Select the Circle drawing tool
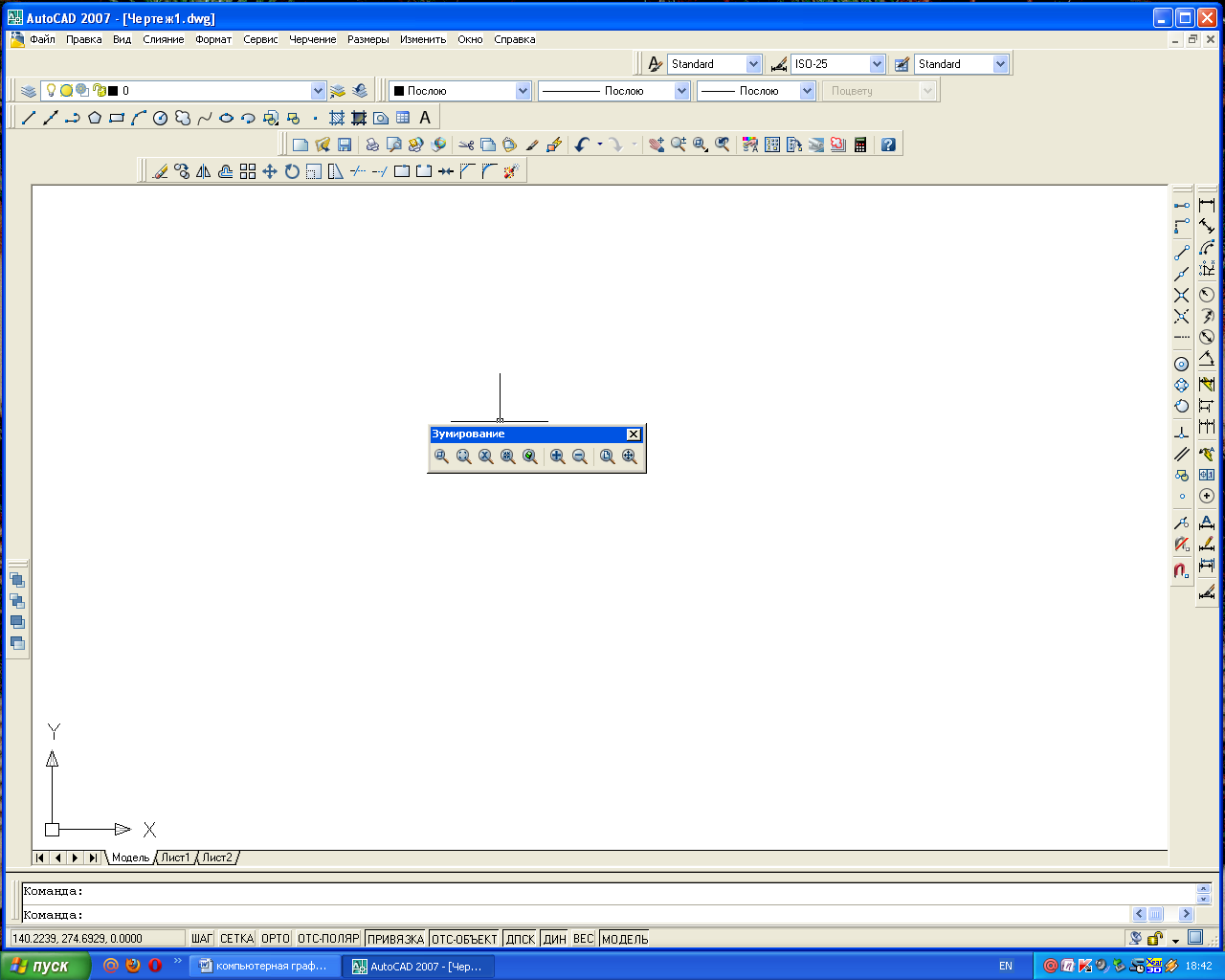The width and height of the screenshot is (1225, 980). [x=161, y=118]
